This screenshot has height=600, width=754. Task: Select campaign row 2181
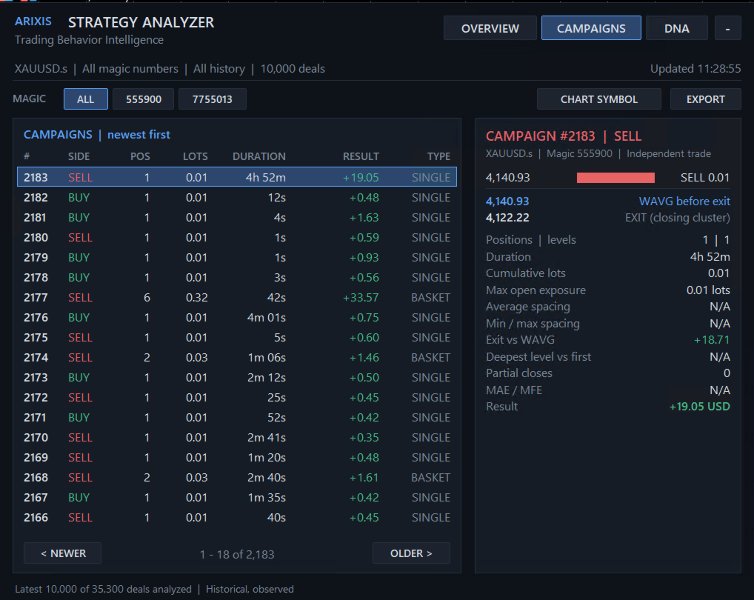point(237,217)
